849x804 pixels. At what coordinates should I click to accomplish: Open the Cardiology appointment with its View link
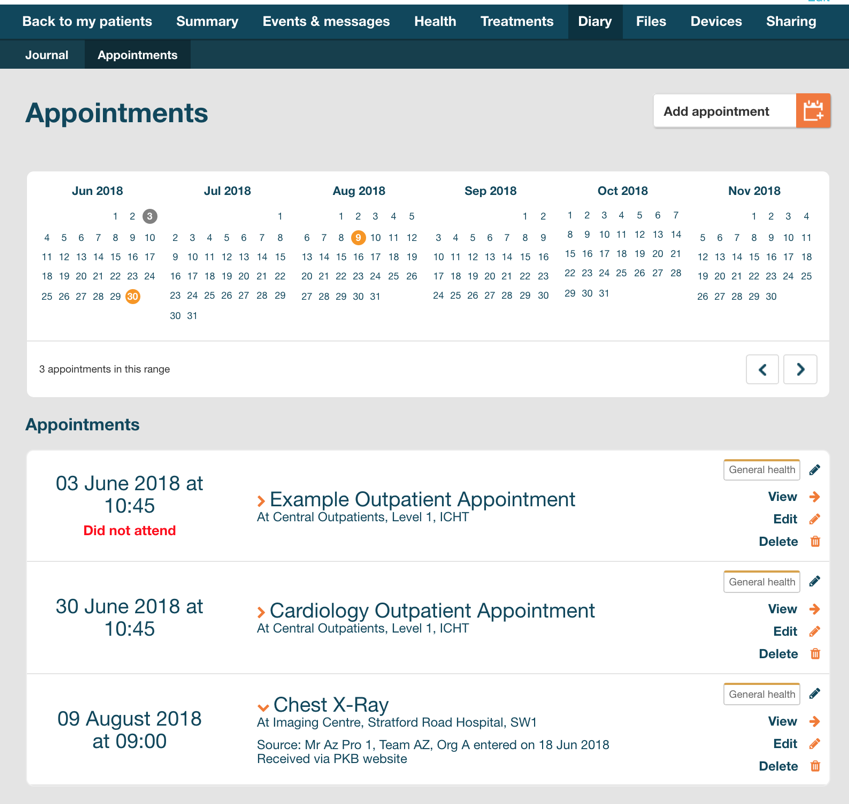point(782,608)
